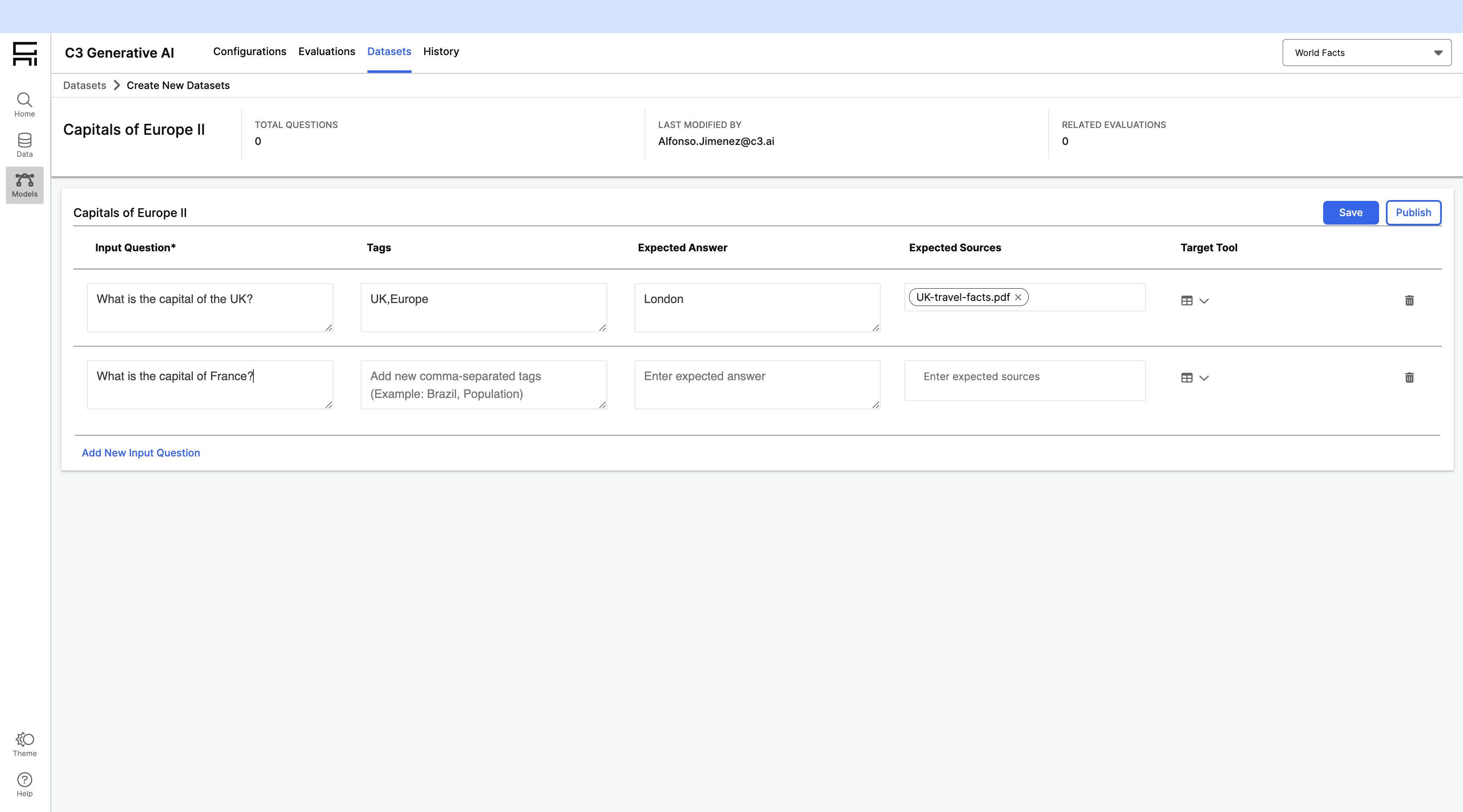Delete the UK capital question row
This screenshot has width=1463, height=812.
tap(1409, 300)
